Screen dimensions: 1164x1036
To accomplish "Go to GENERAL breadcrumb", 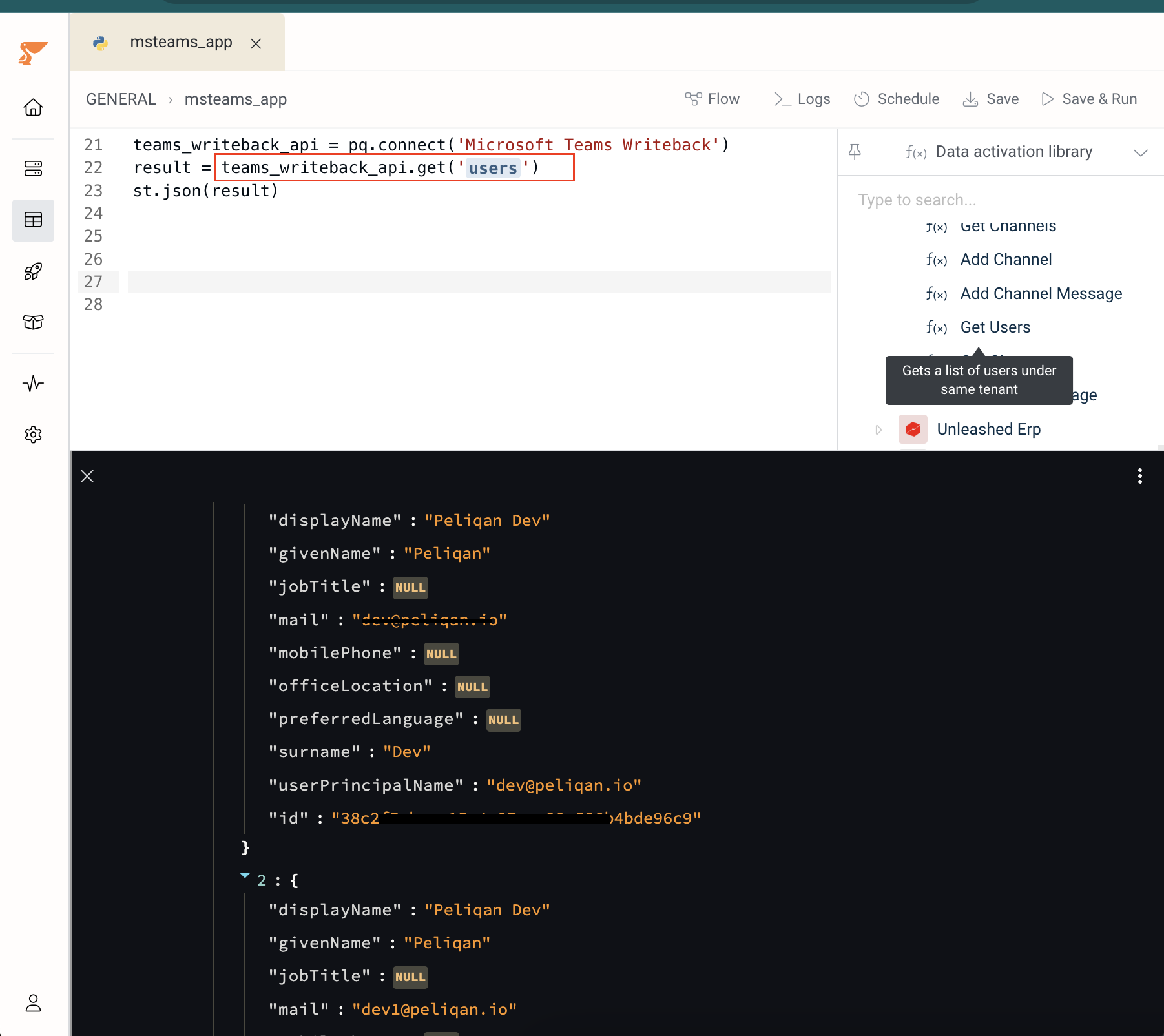I will pyautogui.click(x=121, y=99).
